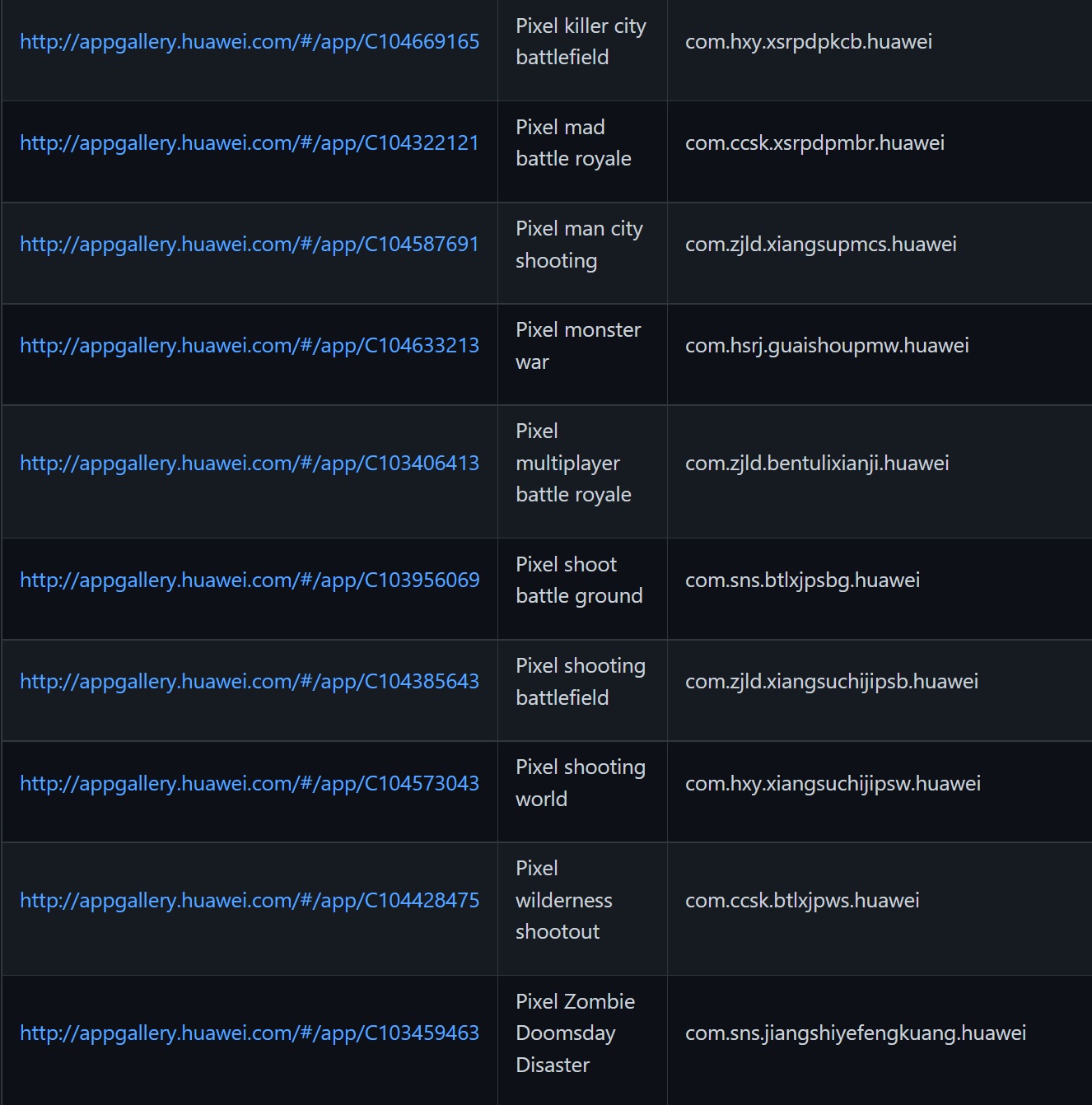Click the package name com.hxy.xiangsuchijipsw.huawei

pyautogui.click(x=833, y=784)
